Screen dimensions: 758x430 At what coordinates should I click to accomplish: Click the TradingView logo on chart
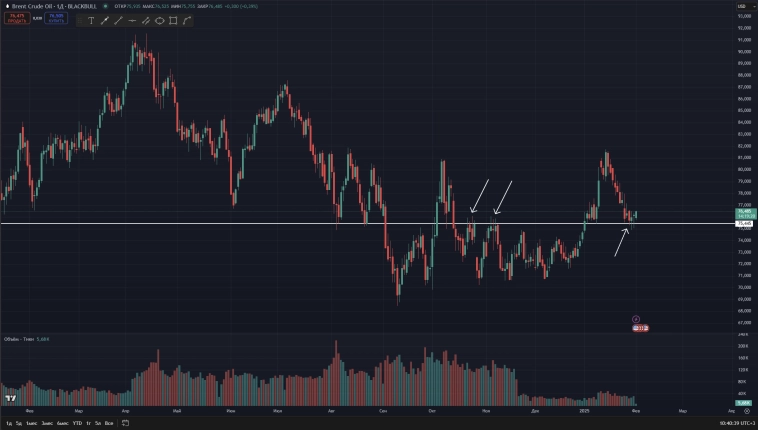coord(10,398)
